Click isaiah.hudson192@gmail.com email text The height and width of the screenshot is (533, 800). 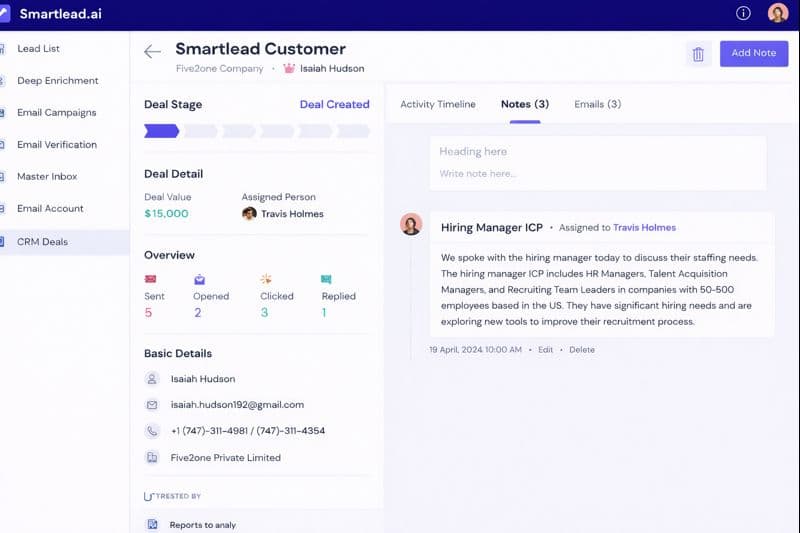(x=237, y=405)
